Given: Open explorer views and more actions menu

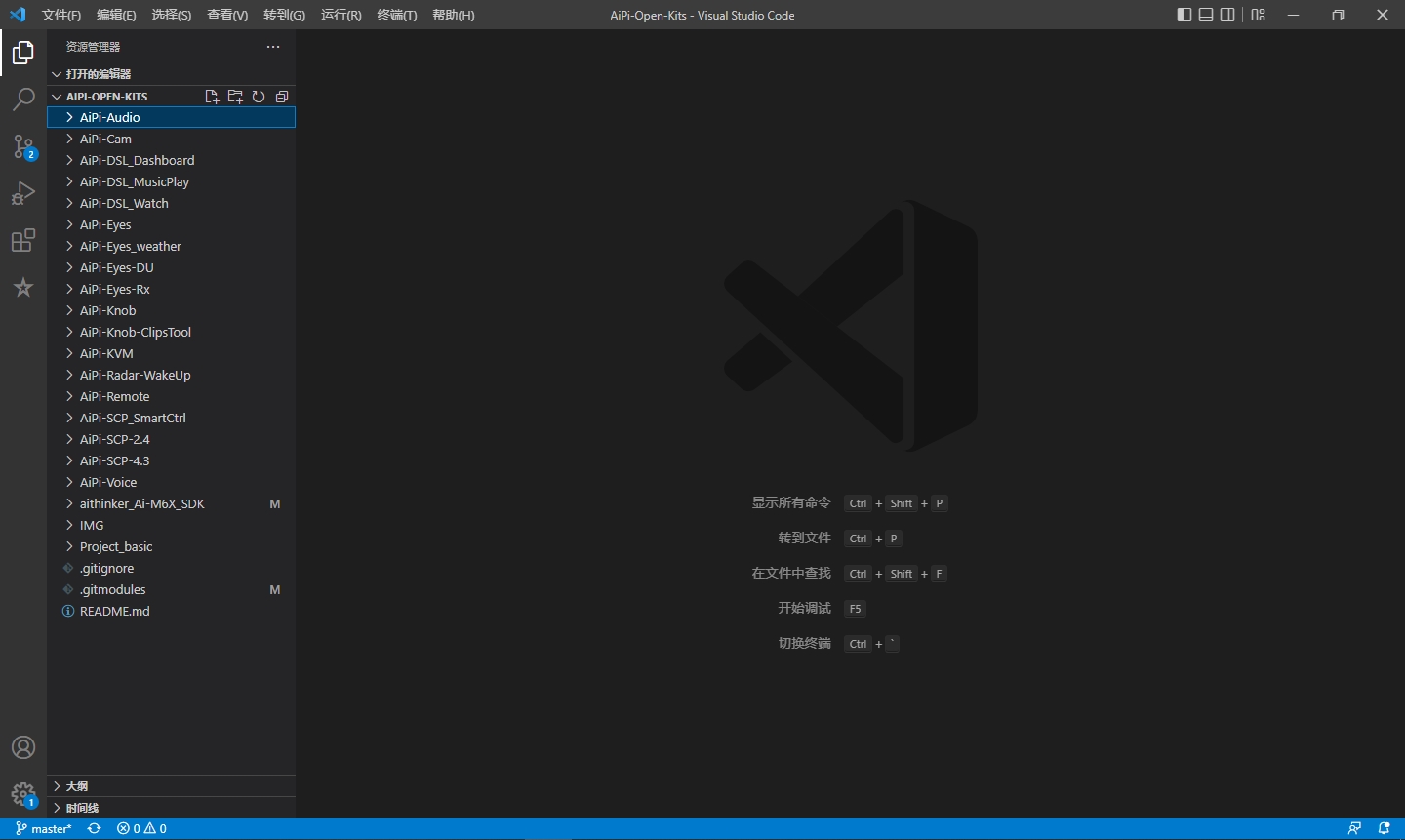Looking at the screenshot, I should pyautogui.click(x=273, y=47).
